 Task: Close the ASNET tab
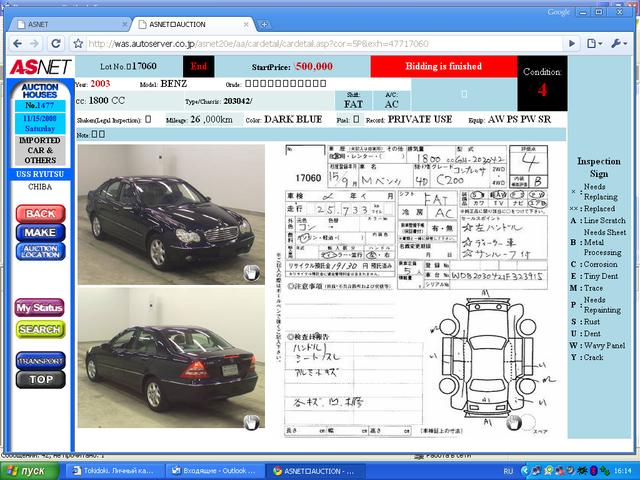(x=124, y=24)
